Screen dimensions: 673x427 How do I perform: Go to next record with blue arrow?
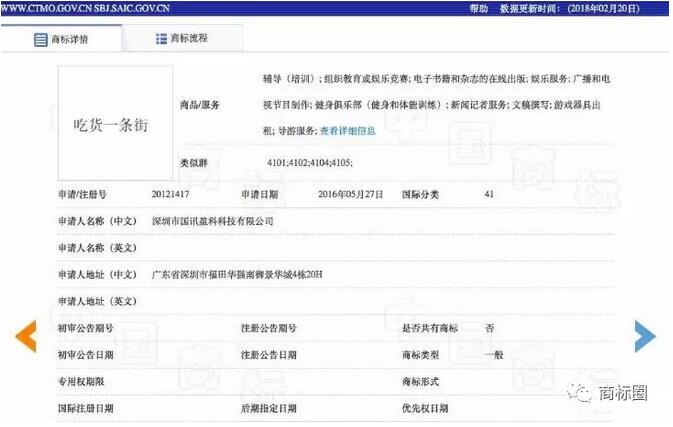[645, 336]
